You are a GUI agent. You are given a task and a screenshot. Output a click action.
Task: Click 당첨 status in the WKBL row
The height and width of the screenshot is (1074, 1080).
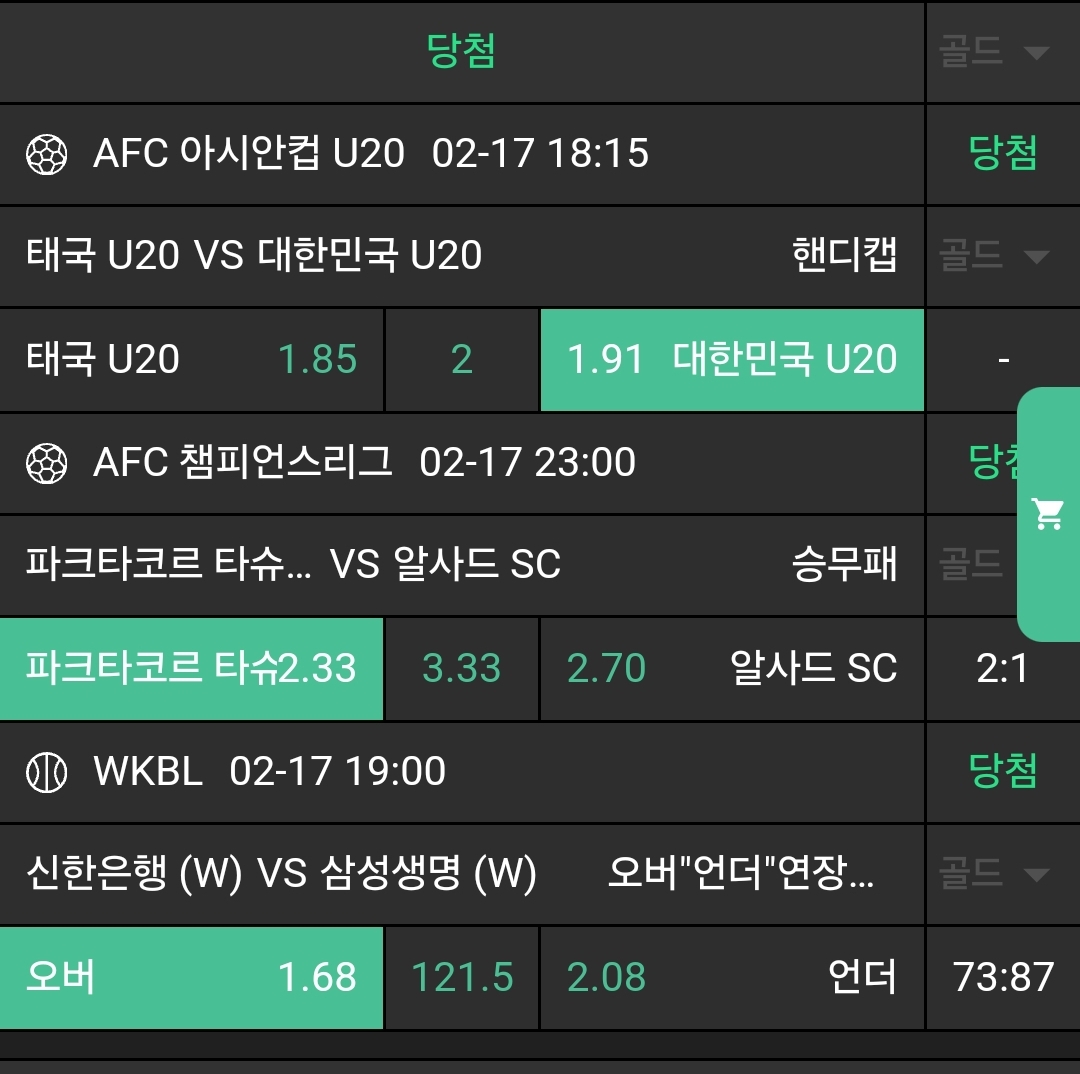[x=1003, y=771]
